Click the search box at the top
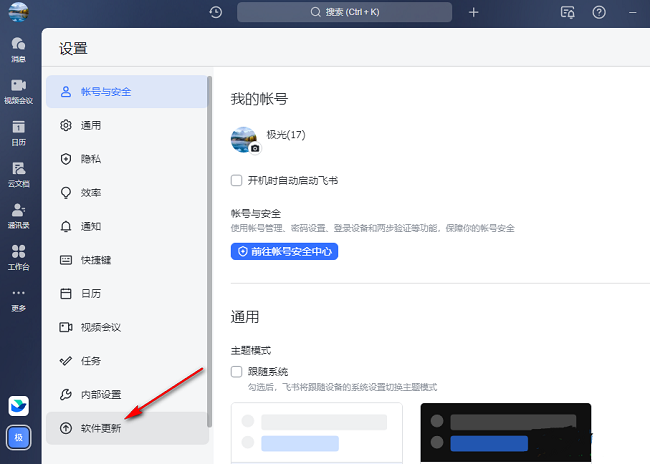 point(346,12)
